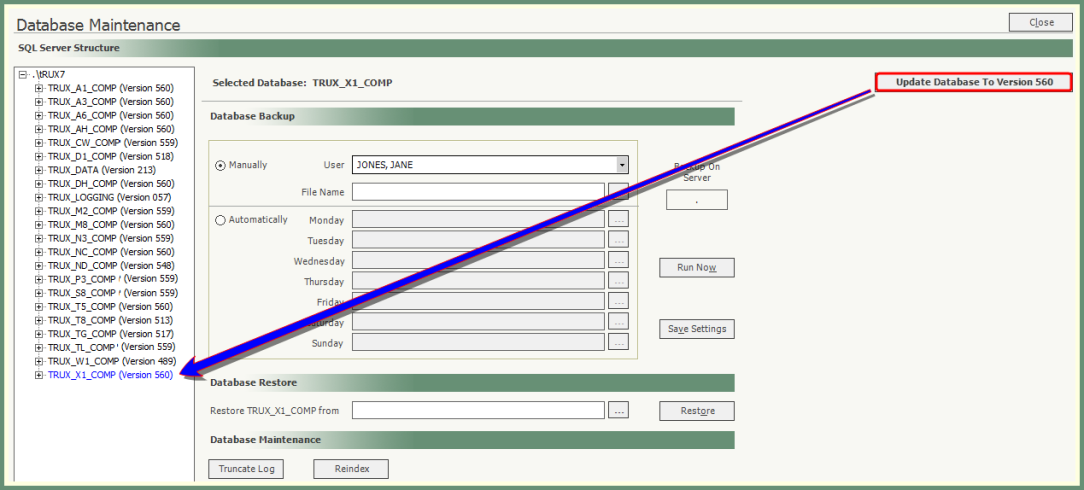1084x490 pixels.
Task: Click the Truncate Log button
Action: click(245, 469)
